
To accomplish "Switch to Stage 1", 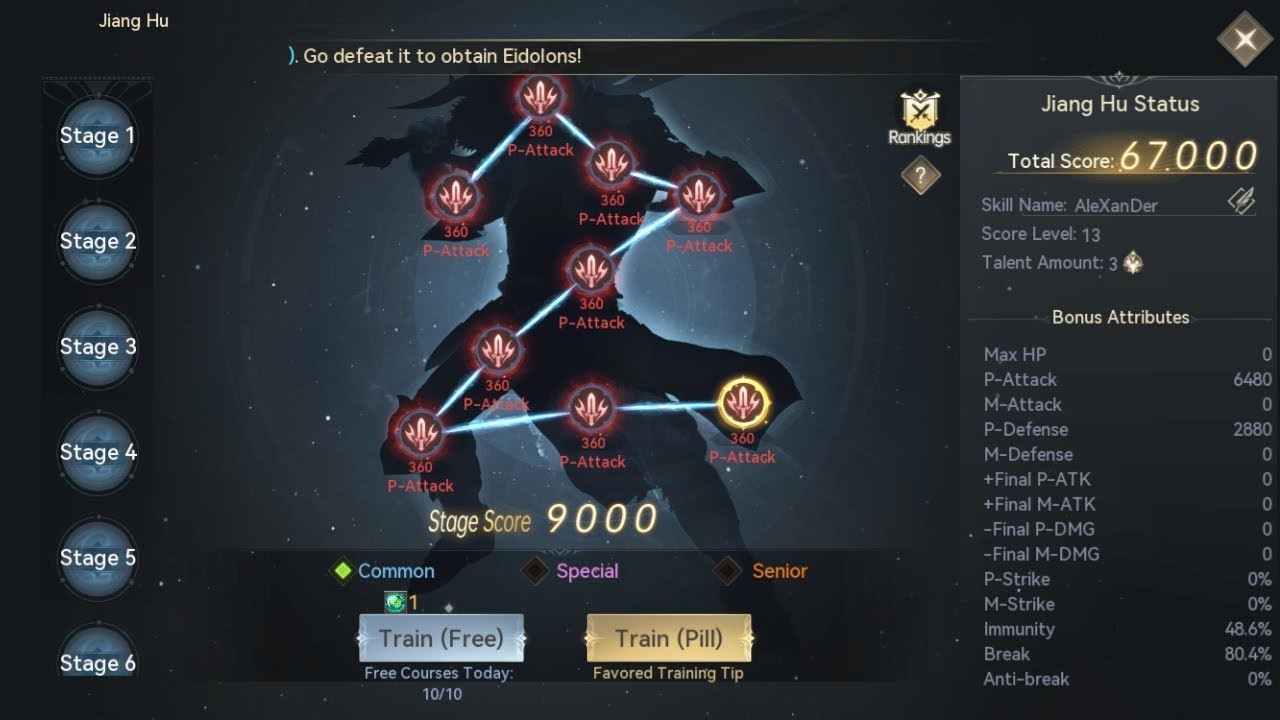I will tap(97, 136).
